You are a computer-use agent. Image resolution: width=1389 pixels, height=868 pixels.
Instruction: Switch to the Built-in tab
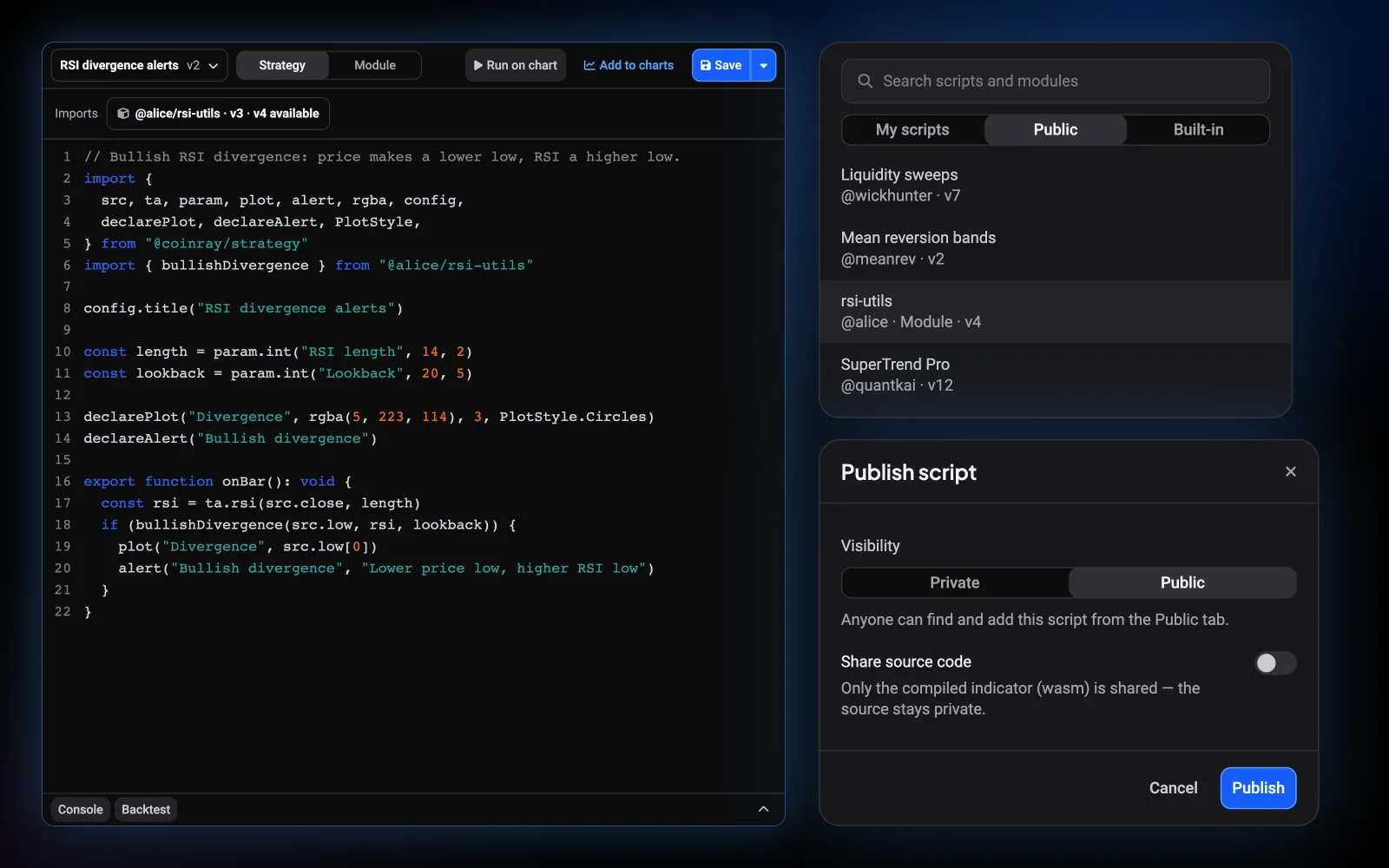[1198, 129]
